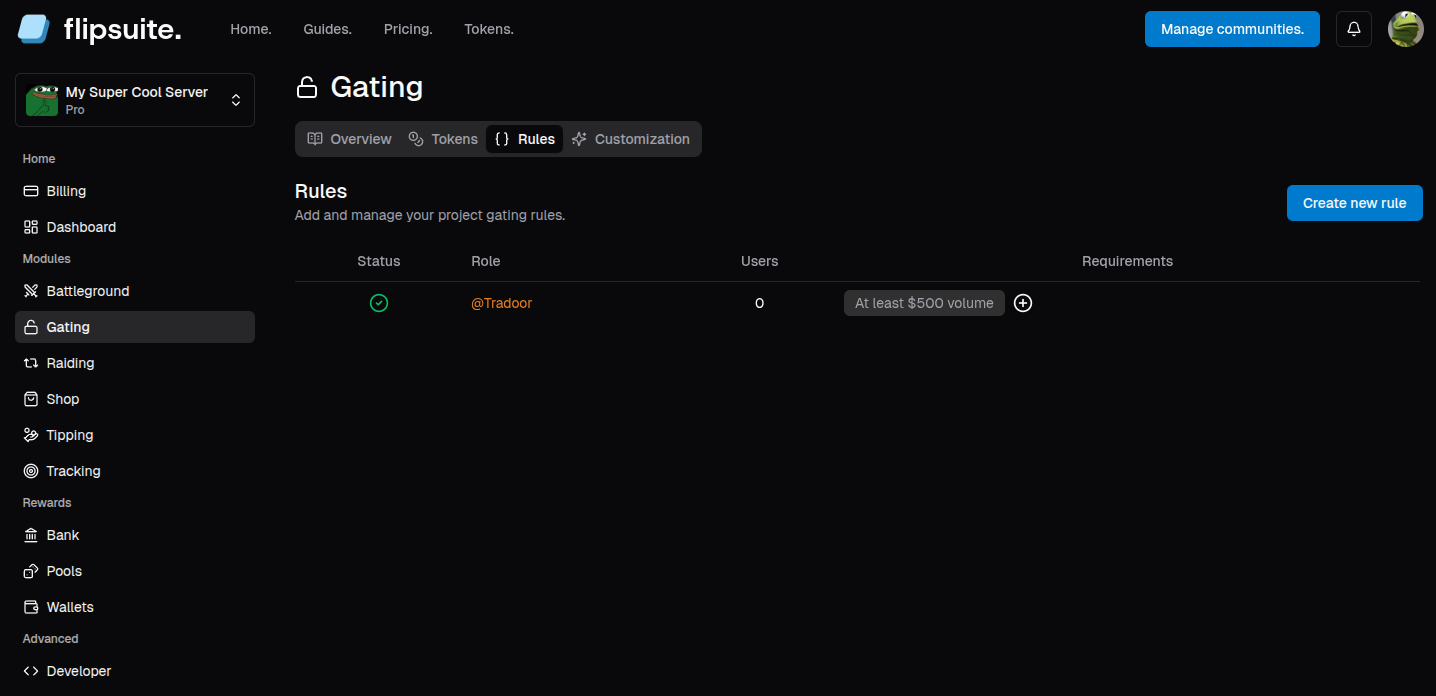The image size is (1436, 696).
Task: Click the Tokens tab coins icon
Action: click(416, 139)
